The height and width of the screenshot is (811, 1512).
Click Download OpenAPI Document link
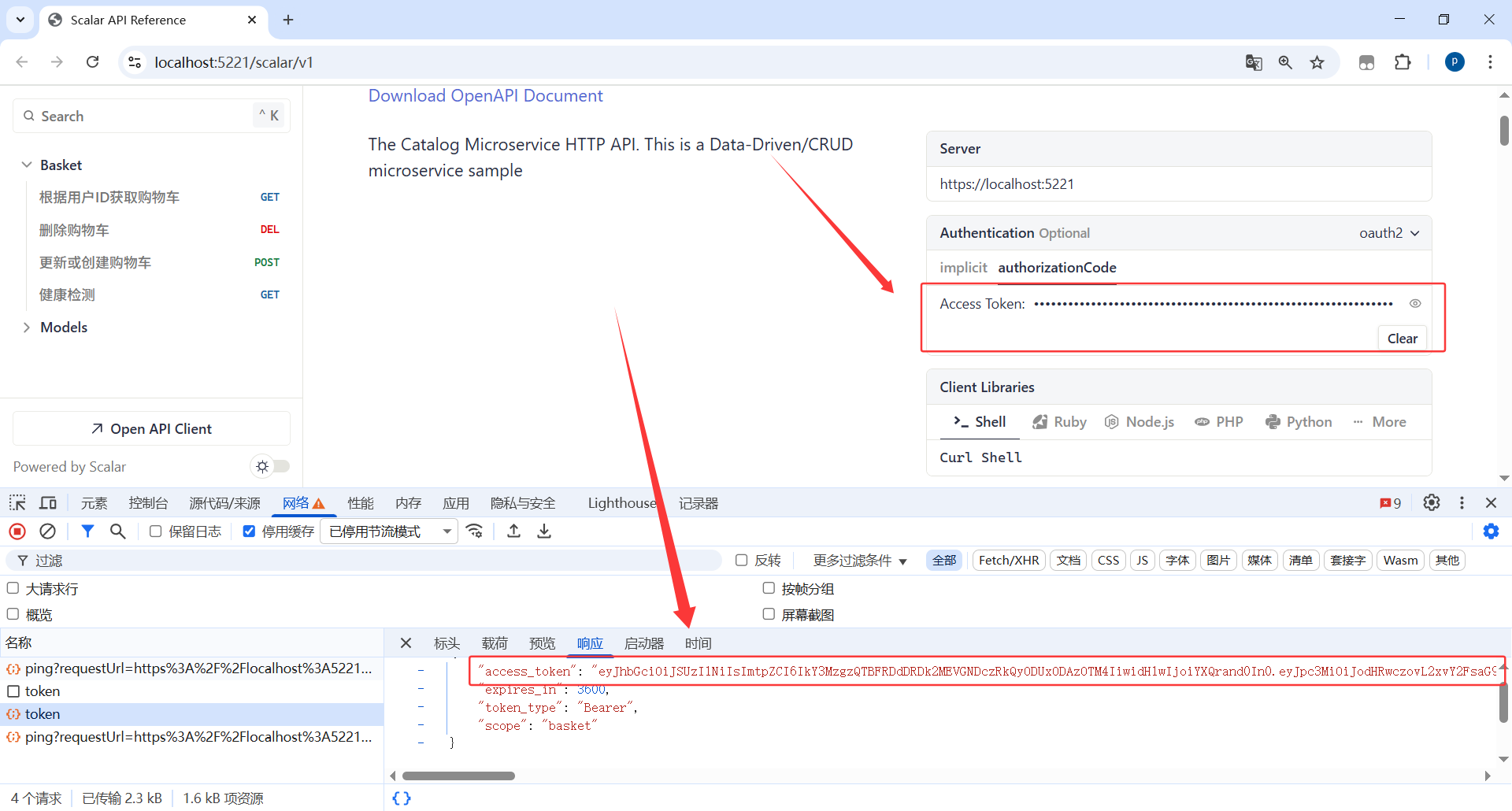click(485, 96)
